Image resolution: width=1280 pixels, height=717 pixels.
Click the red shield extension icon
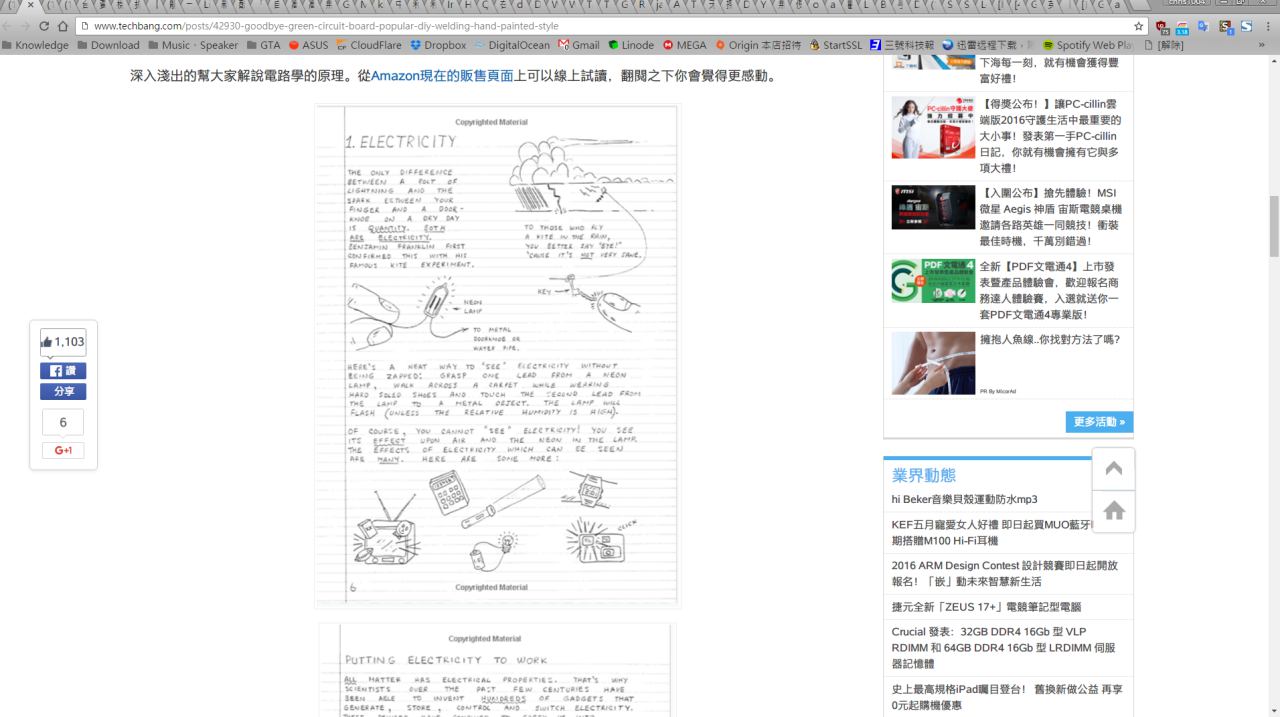tap(1161, 26)
